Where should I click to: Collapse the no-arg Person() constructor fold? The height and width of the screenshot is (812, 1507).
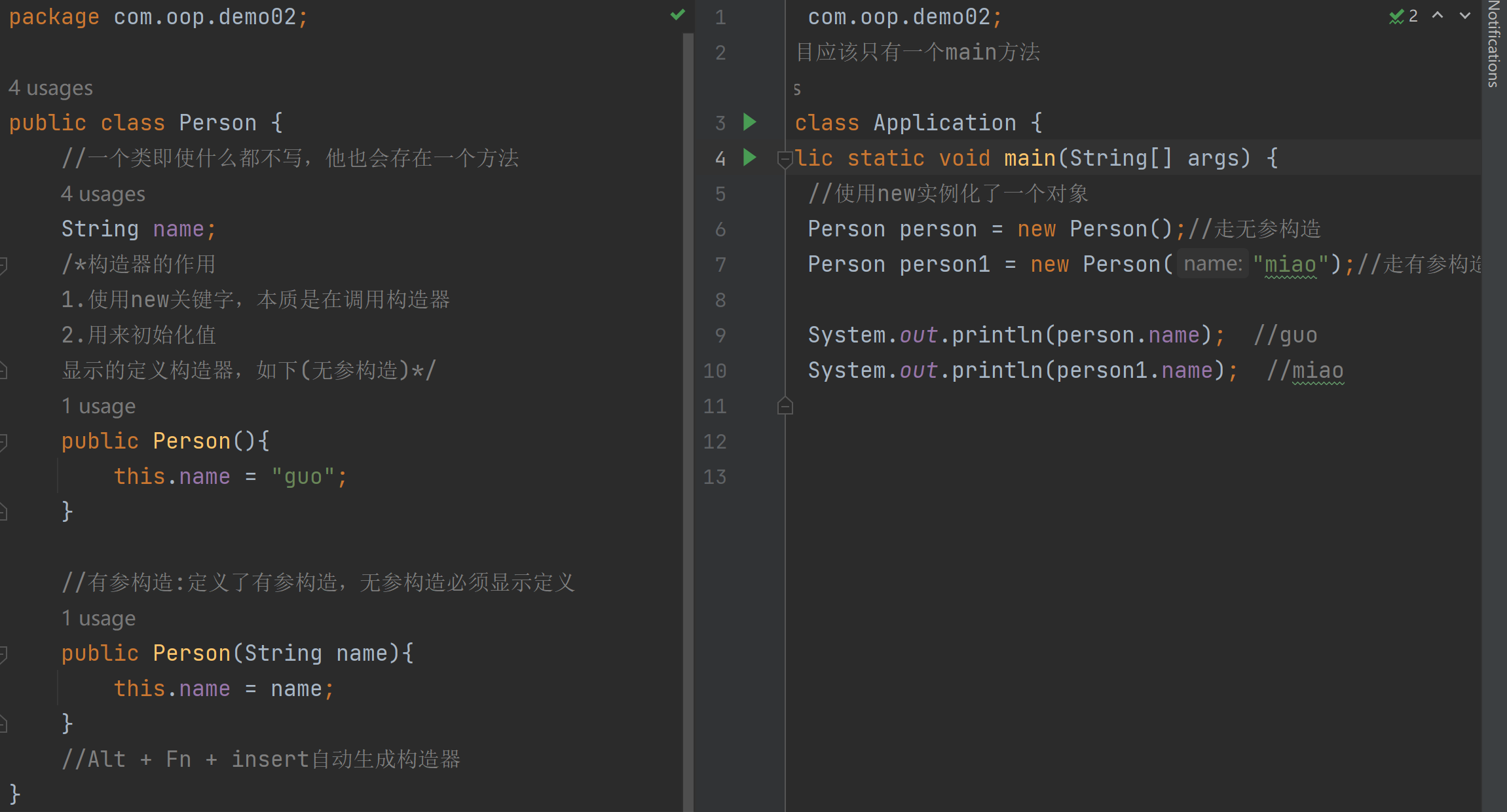(3, 441)
